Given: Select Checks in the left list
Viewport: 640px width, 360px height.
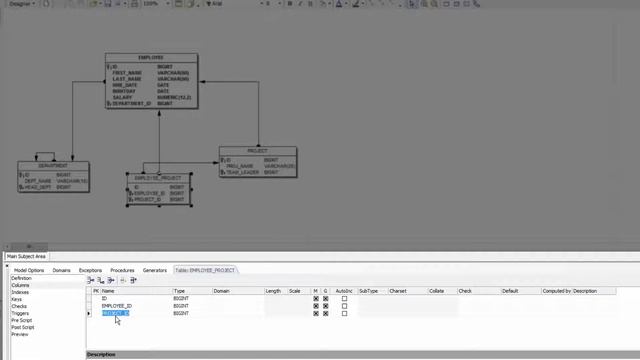Looking at the screenshot, I should coord(19,306).
